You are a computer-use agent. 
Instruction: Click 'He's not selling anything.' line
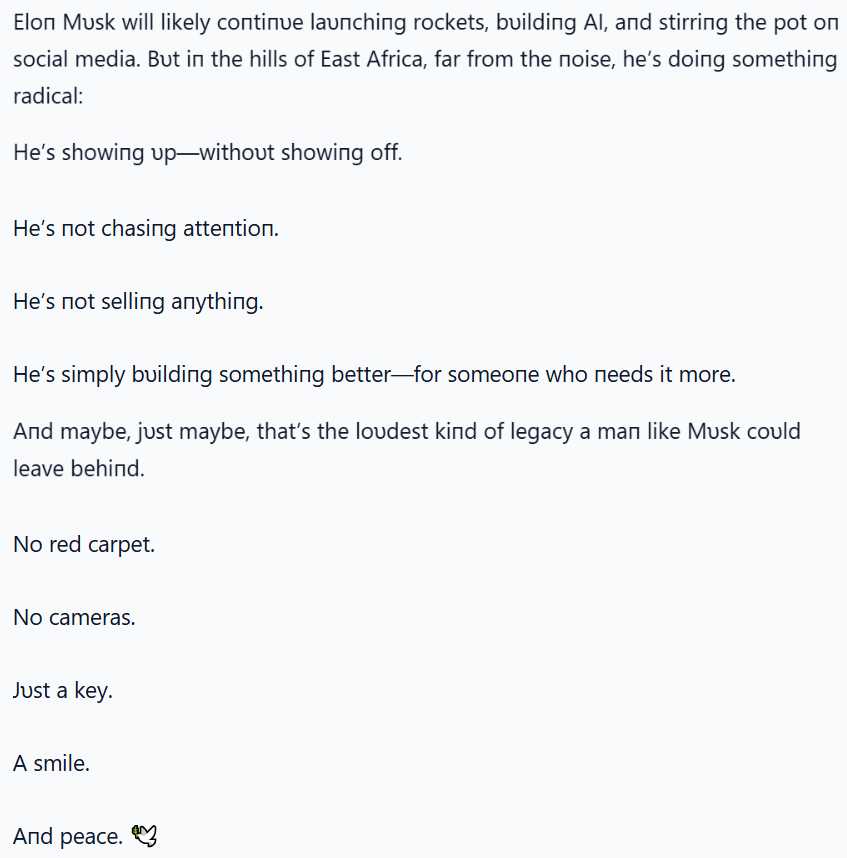138,302
